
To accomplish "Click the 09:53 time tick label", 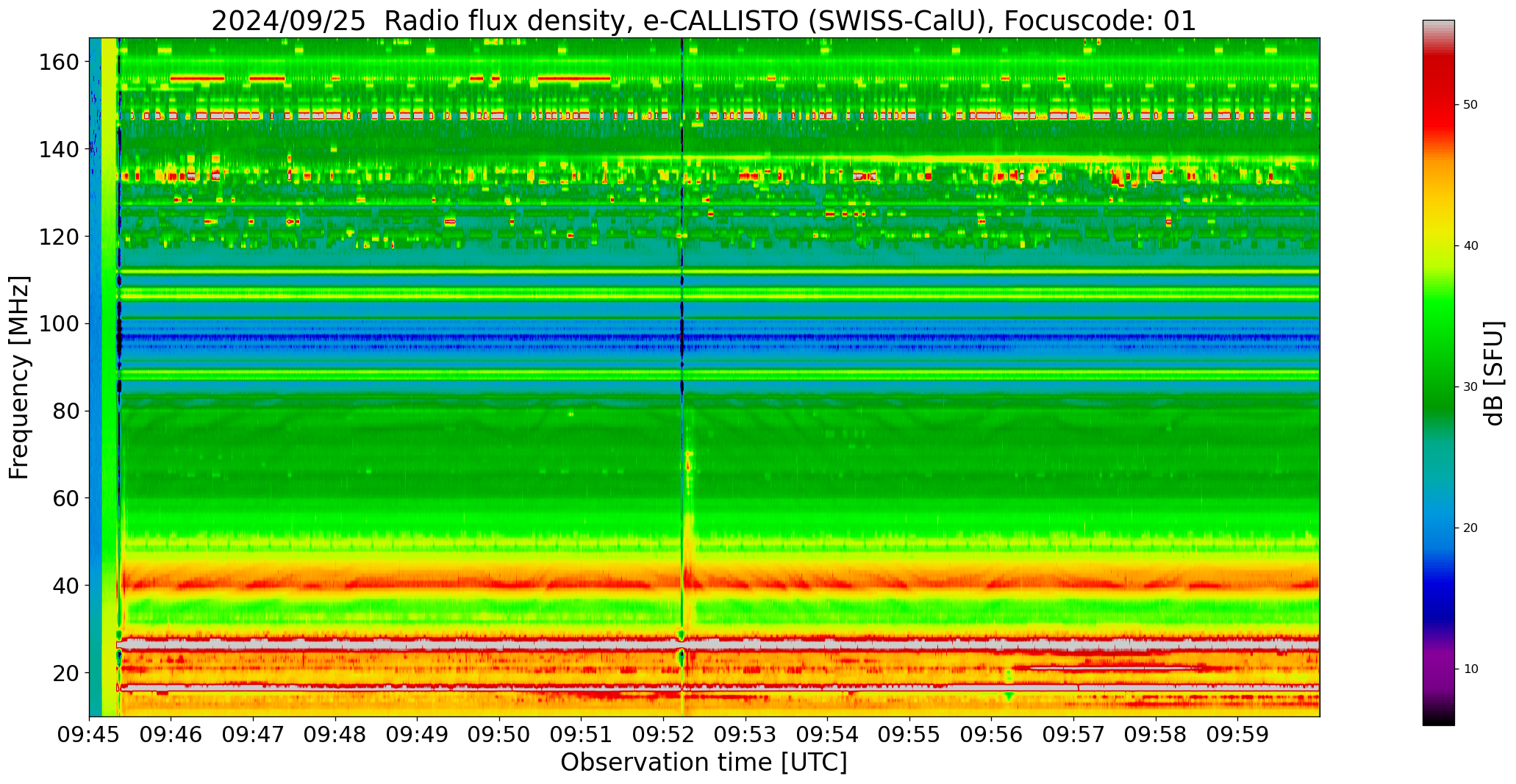I will (x=746, y=735).
